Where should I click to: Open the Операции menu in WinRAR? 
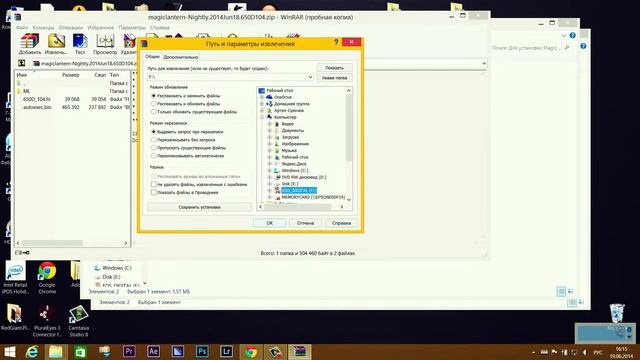pos(71,27)
